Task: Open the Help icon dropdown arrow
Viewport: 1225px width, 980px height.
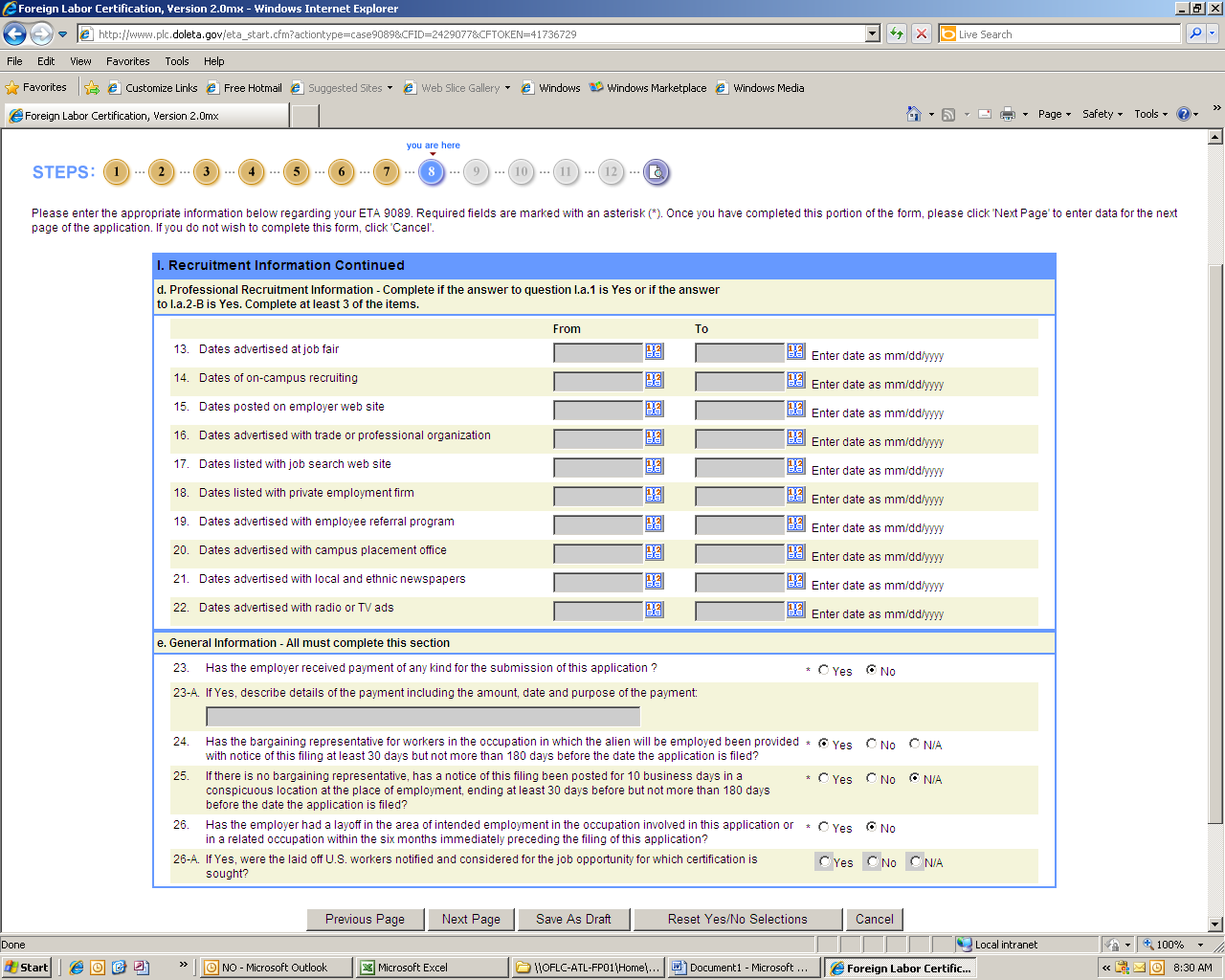Action: point(1196,114)
